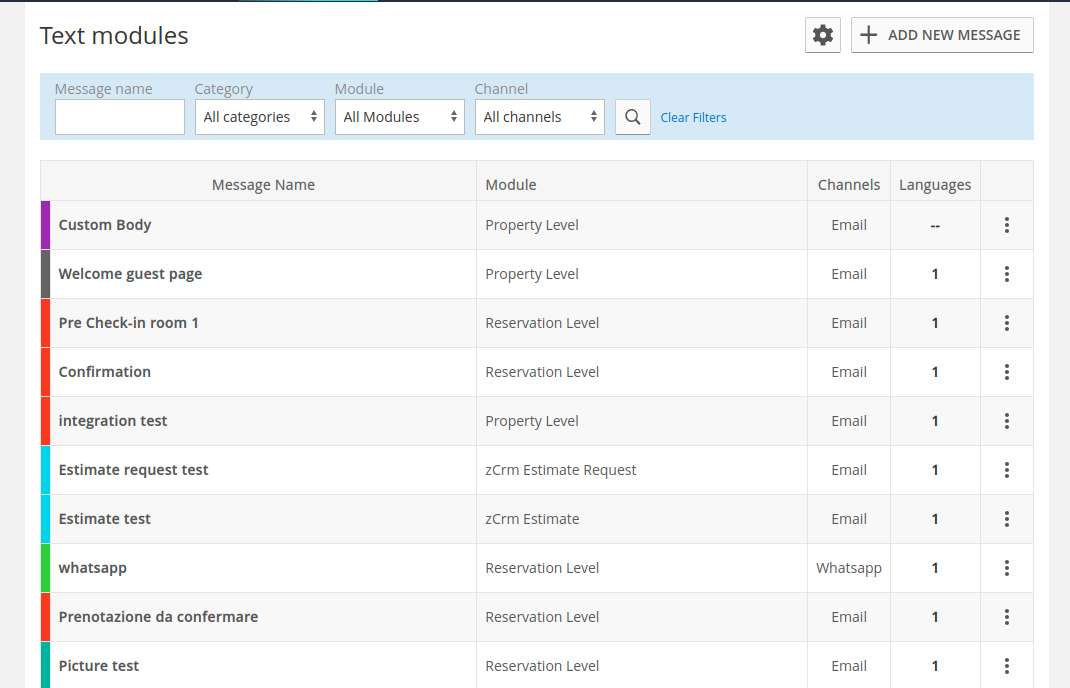Click the Add New Message button
1070x688 pixels.
[942, 35]
